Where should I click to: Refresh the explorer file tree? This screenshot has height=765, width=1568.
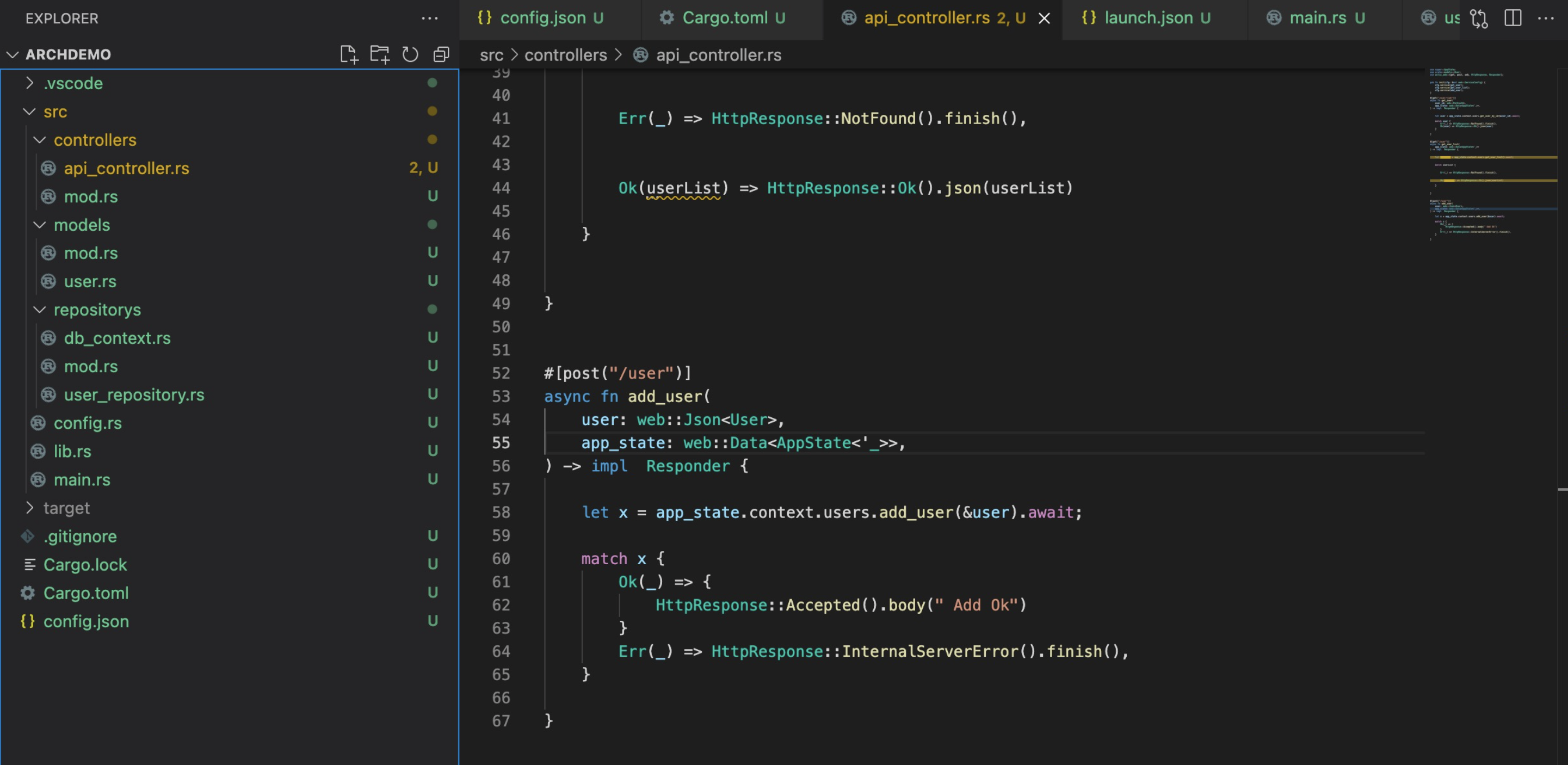point(410,55)
